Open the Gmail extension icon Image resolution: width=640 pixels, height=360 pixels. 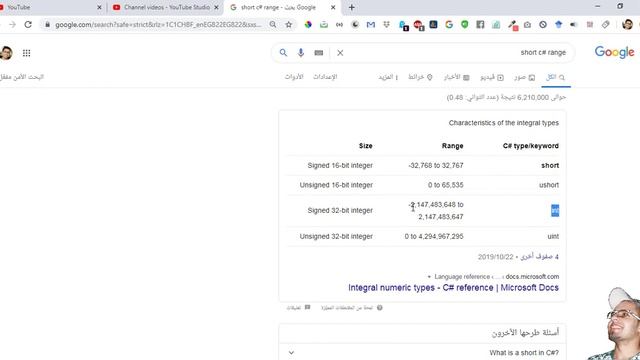[x=371, y=24]
